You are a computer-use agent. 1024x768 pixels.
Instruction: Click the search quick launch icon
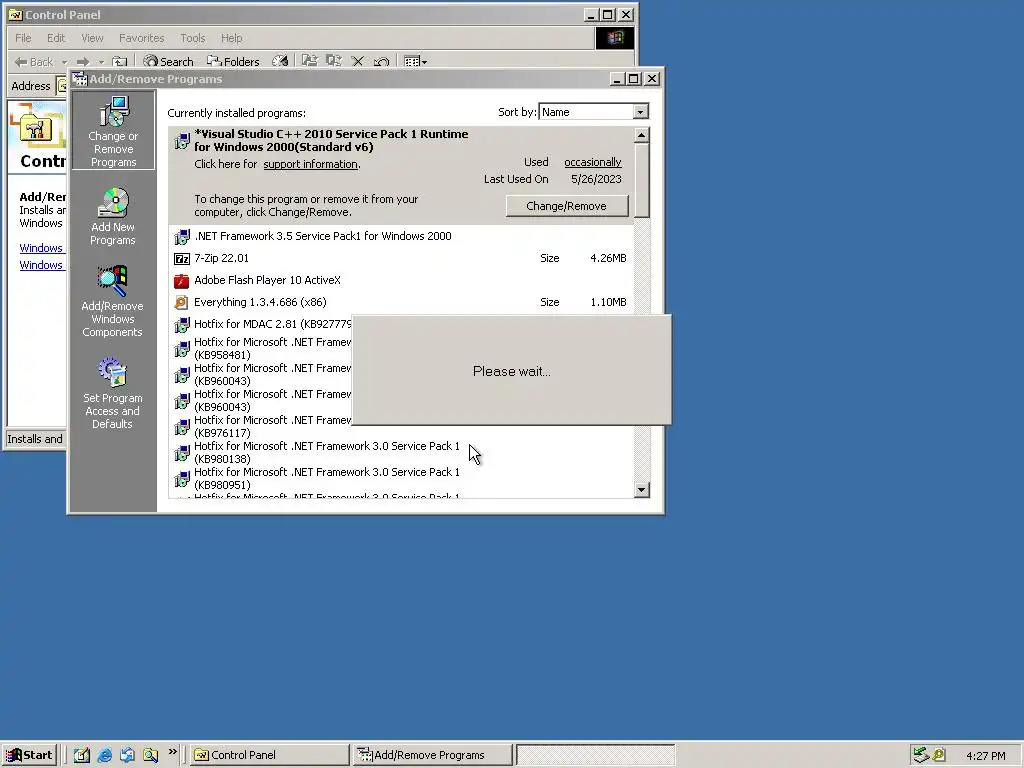coord(151,755)
